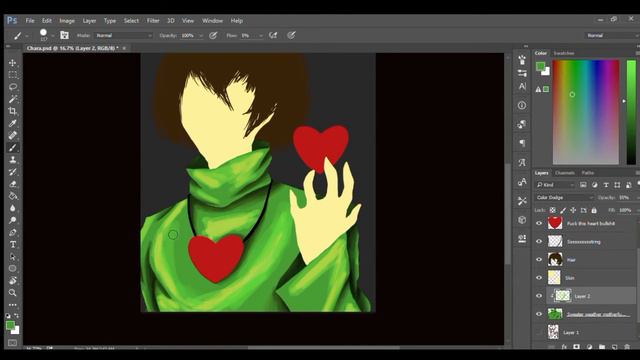Select the Zoom tool

[13, 293]
